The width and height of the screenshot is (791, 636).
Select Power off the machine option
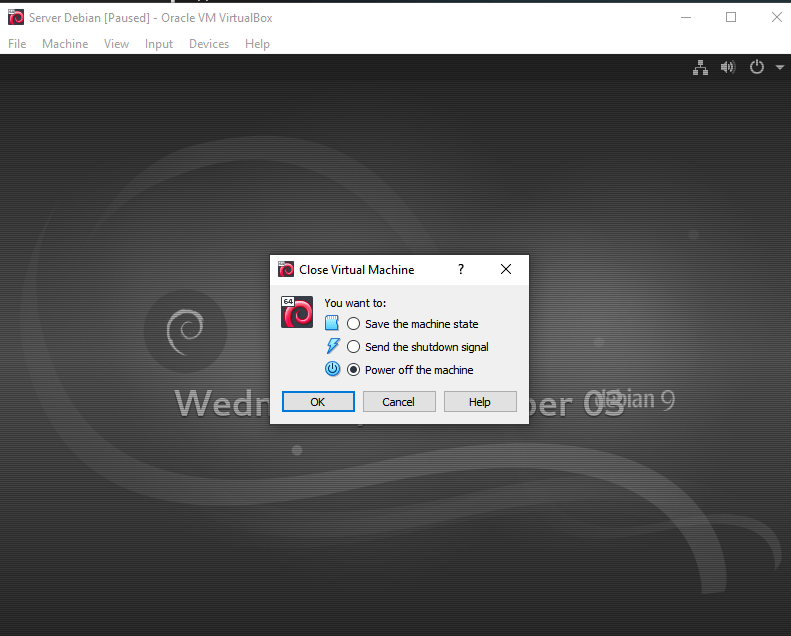coord(354,370)
